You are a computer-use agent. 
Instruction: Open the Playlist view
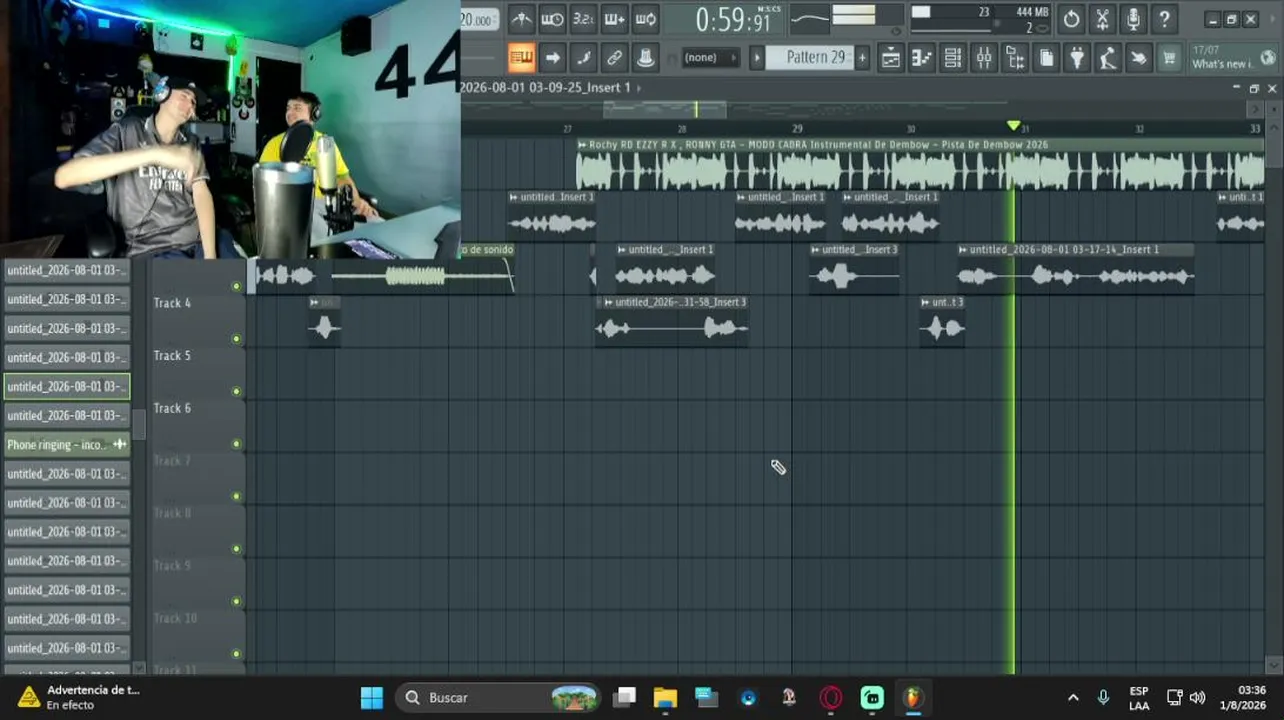click(x=890, y=58)
